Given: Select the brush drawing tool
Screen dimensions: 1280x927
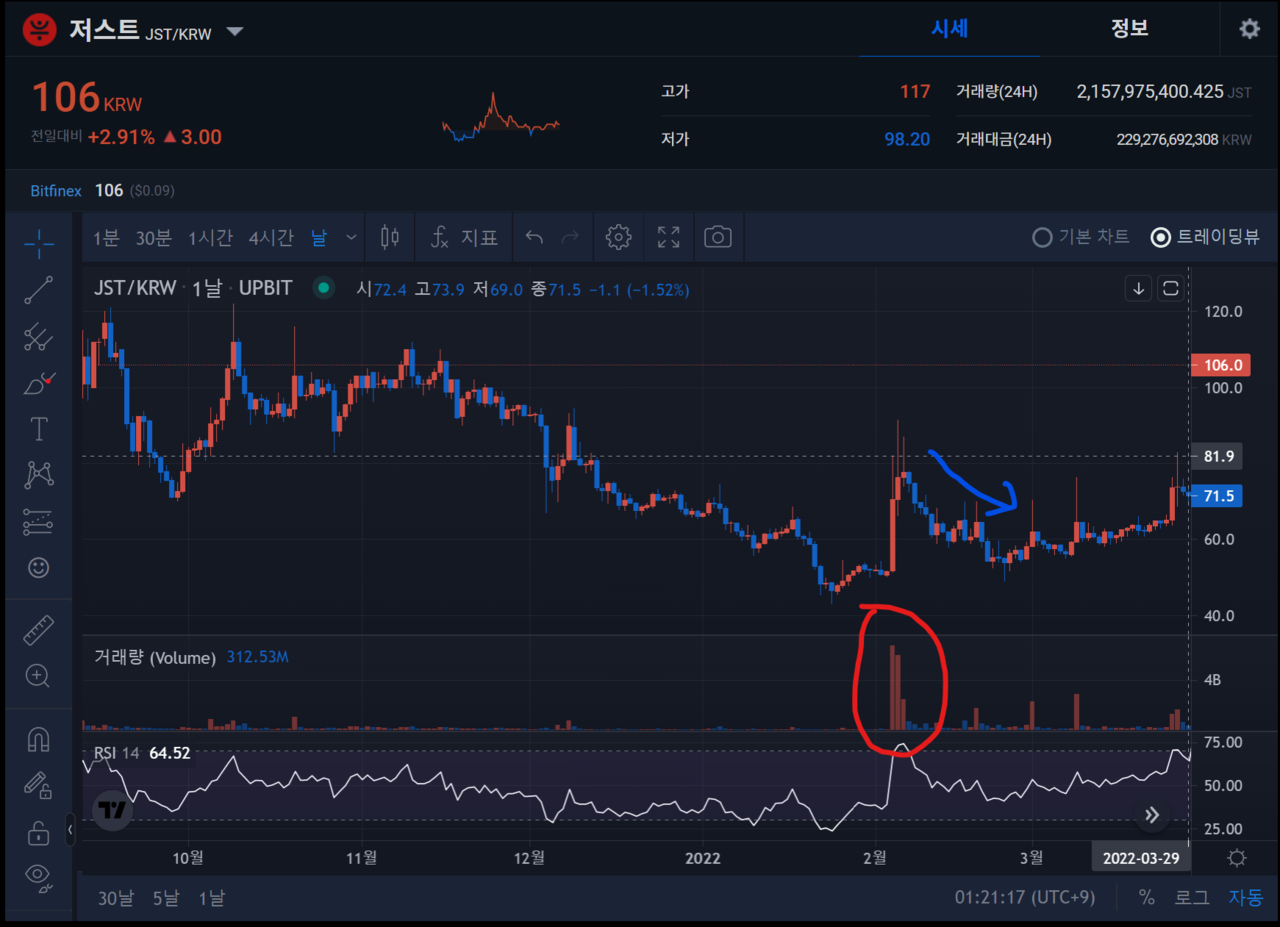Looking at the screenshot, I should coord(39,383).
